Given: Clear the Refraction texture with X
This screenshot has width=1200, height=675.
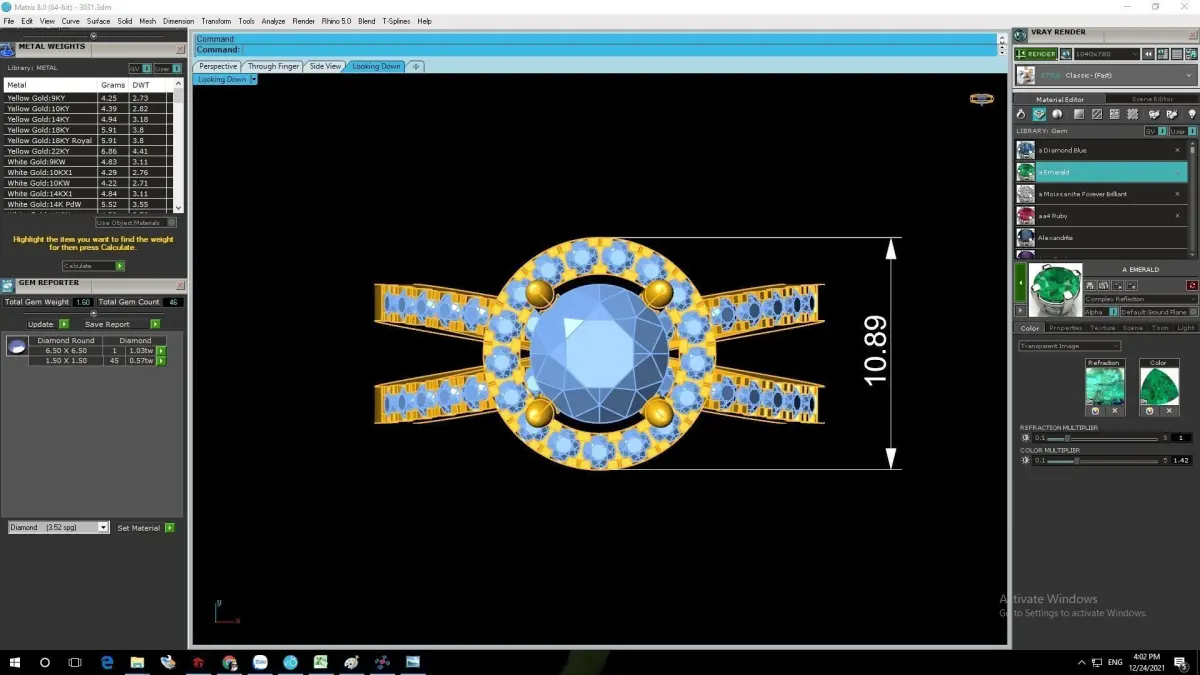Looking at the screenshot, I should coord(1115,411).
